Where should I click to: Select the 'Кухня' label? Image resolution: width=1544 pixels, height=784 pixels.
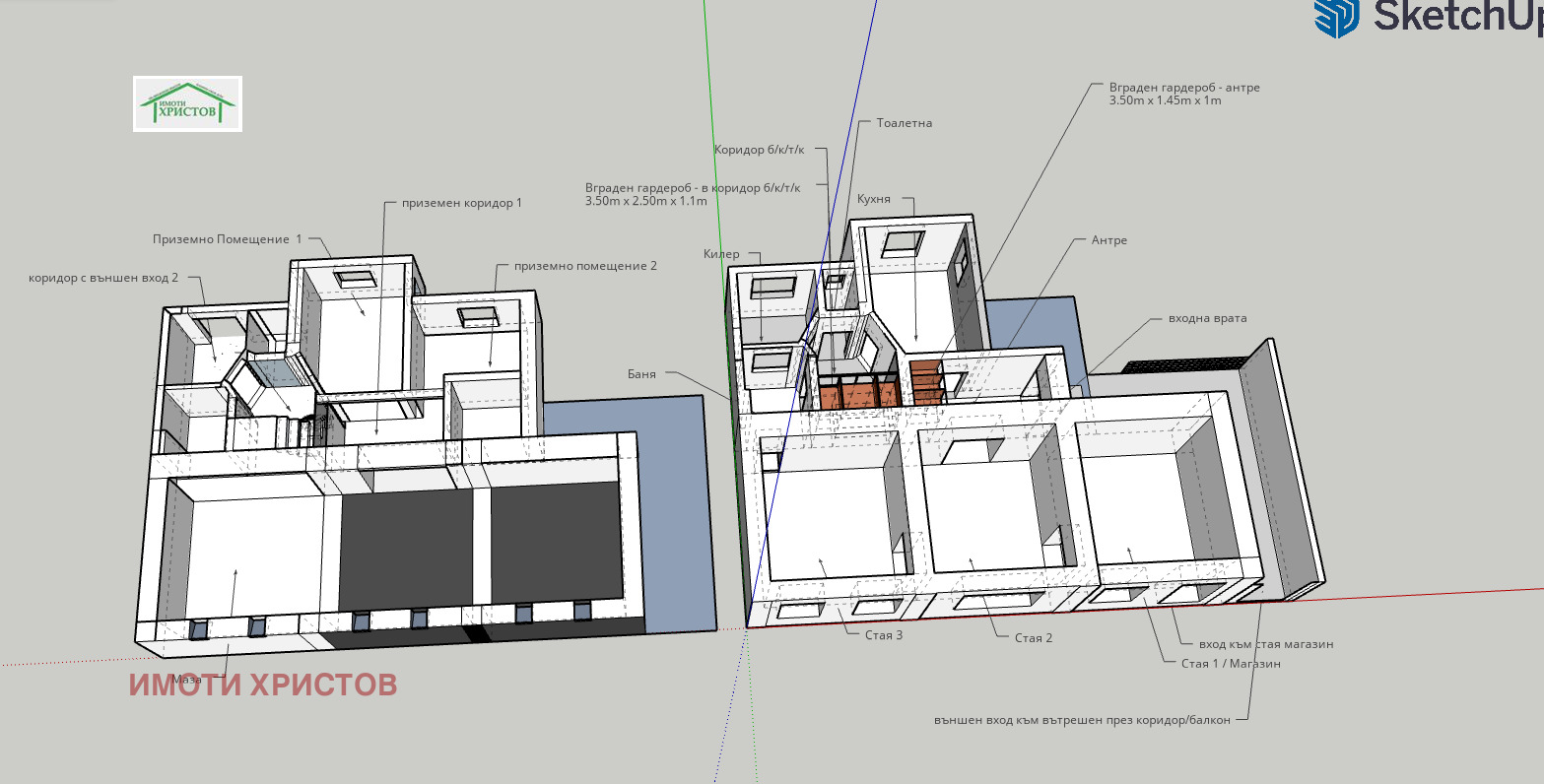click(x=873, y=199)
